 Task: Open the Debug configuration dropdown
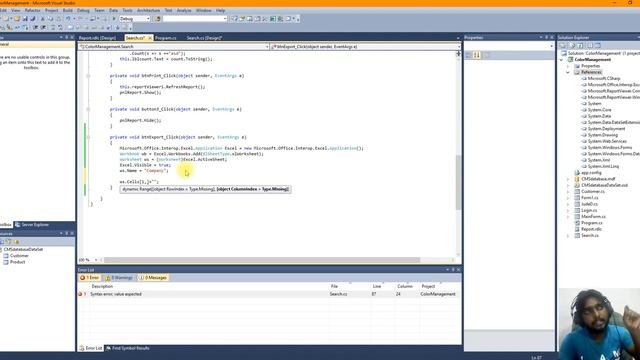(x=148, y=19)
